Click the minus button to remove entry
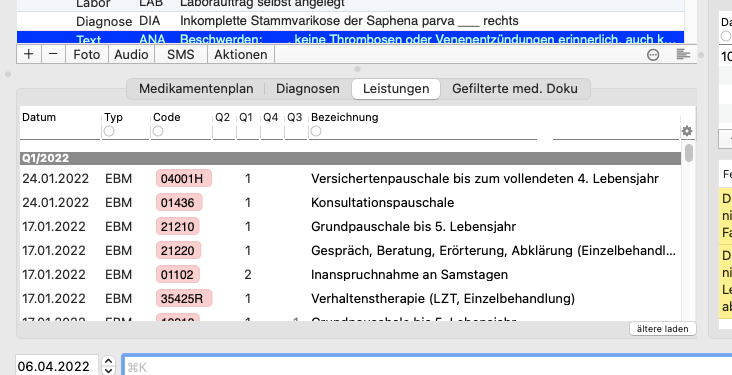Viewport: 732px width, 375px height. [54, 55]
